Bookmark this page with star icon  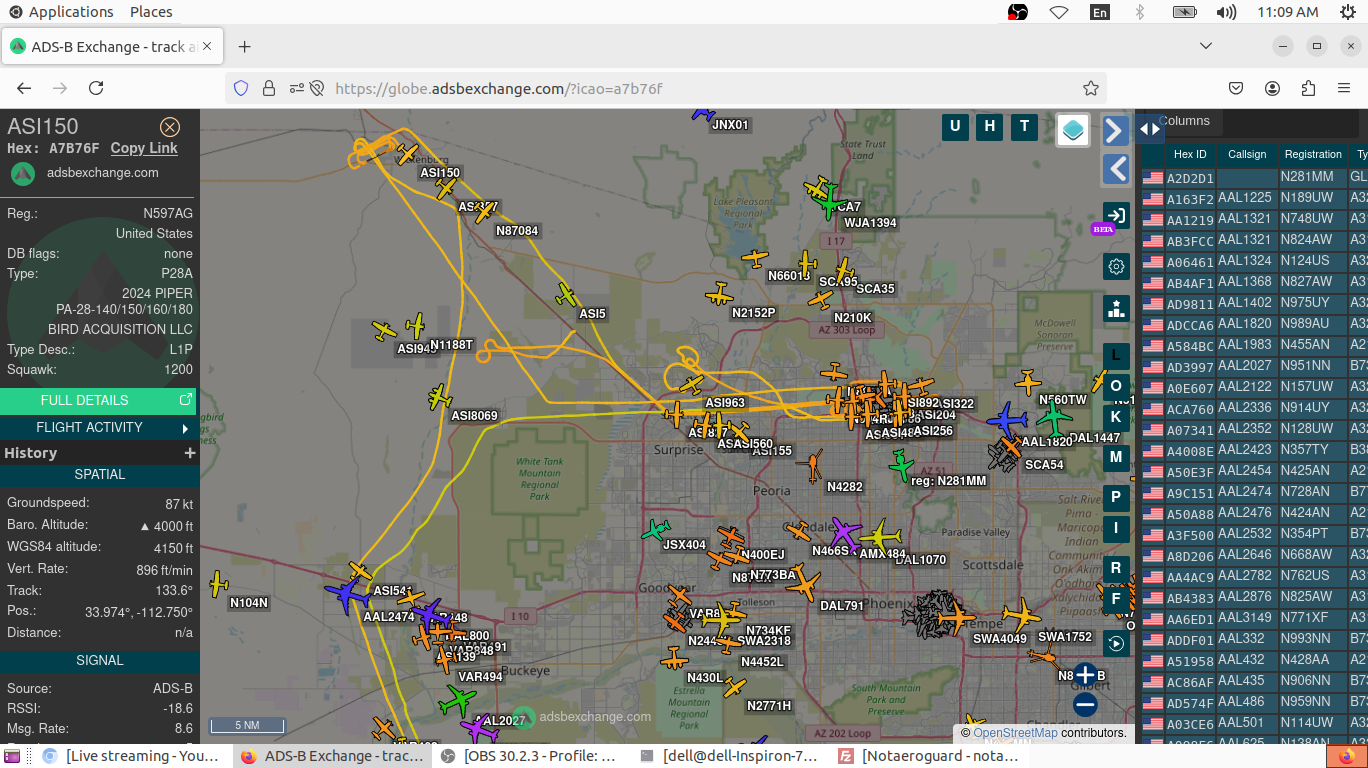click(x=1091, y=88)
